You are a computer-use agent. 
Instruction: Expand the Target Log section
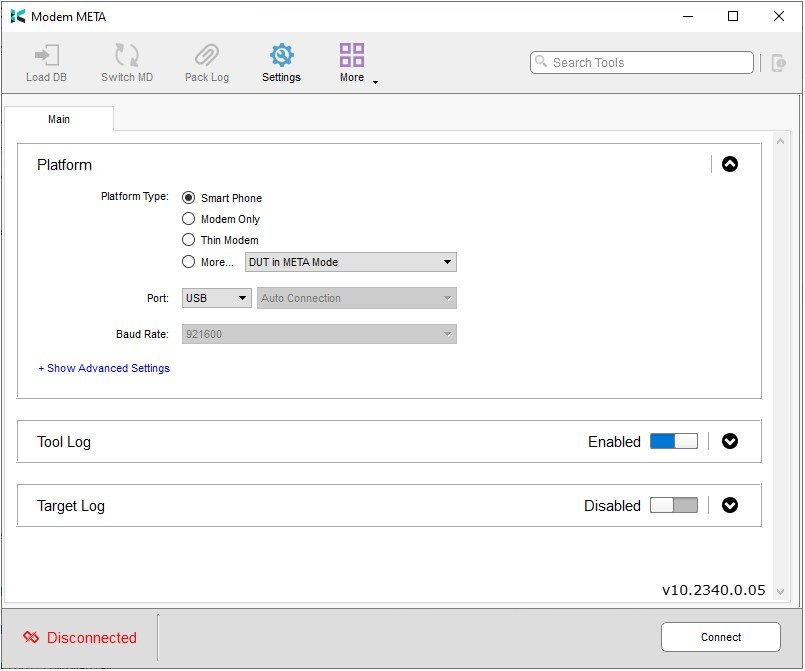click(x=730, y=505)
